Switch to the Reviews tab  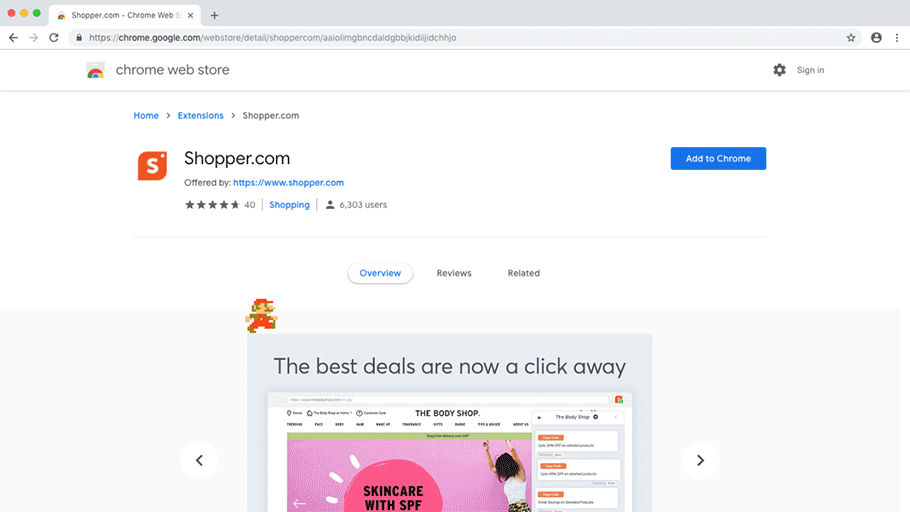(454, 273)
